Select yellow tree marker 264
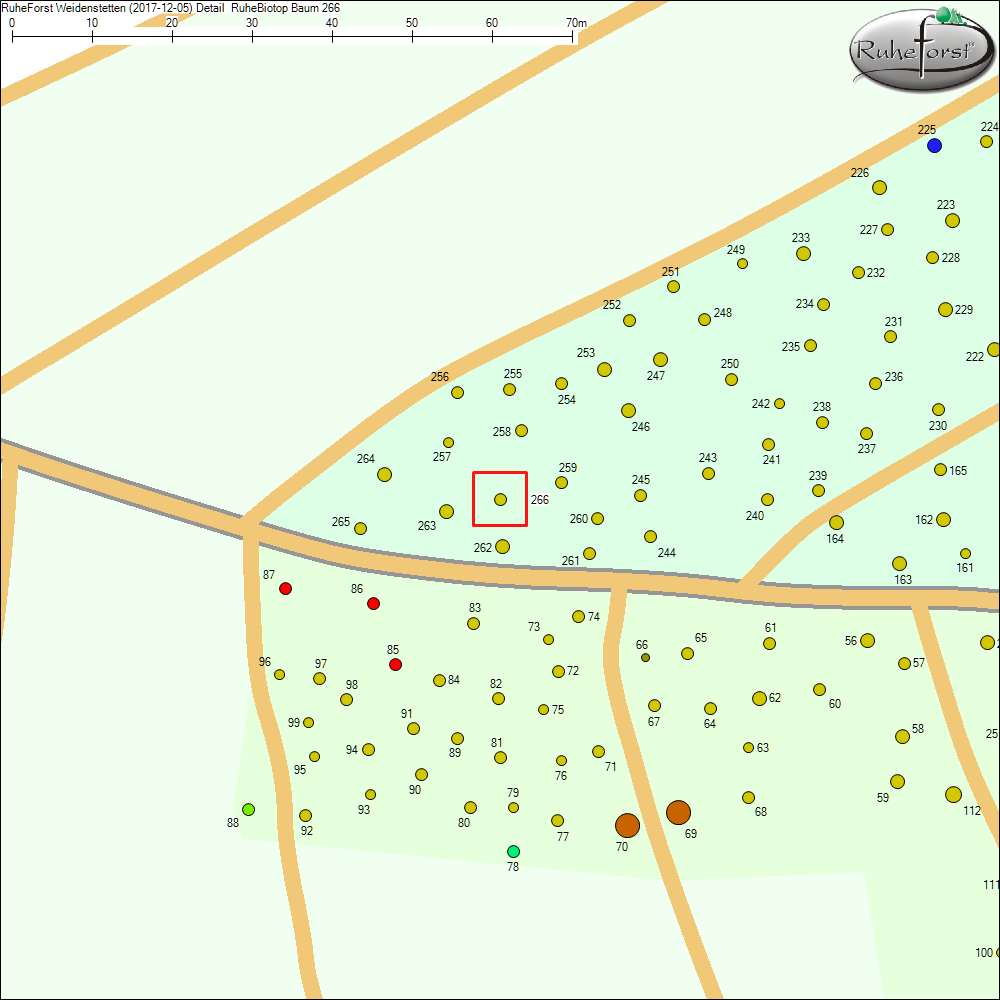This screenshot has width=1000, height=1000. [x=384, y=474]
